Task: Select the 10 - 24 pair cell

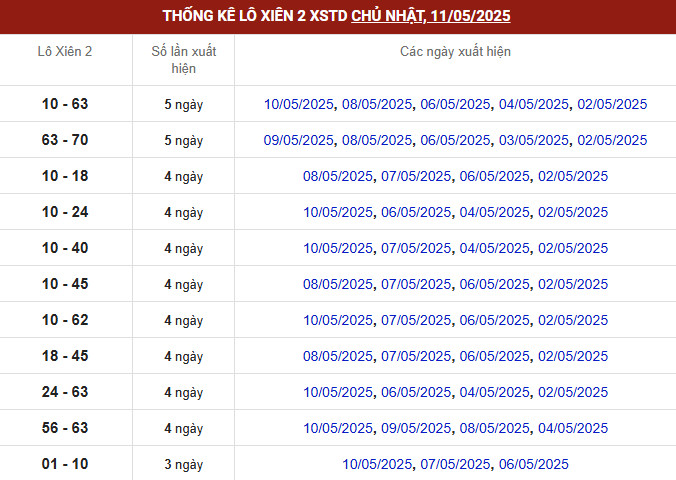Action: click(x=65, y=212)
